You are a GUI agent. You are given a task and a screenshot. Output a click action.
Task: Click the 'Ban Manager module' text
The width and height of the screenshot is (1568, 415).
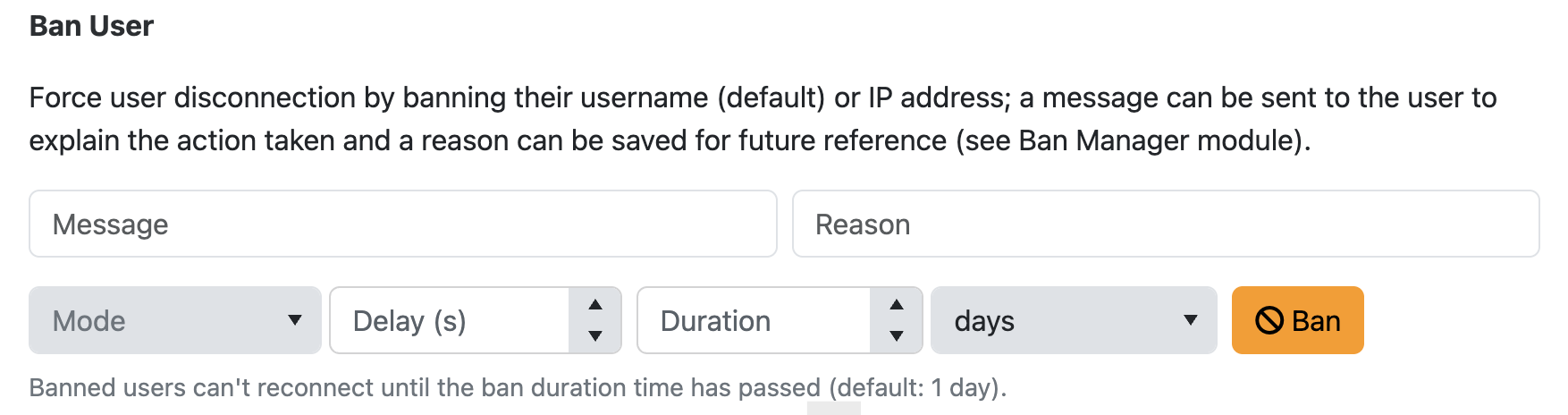click(x=1158, y=140)
